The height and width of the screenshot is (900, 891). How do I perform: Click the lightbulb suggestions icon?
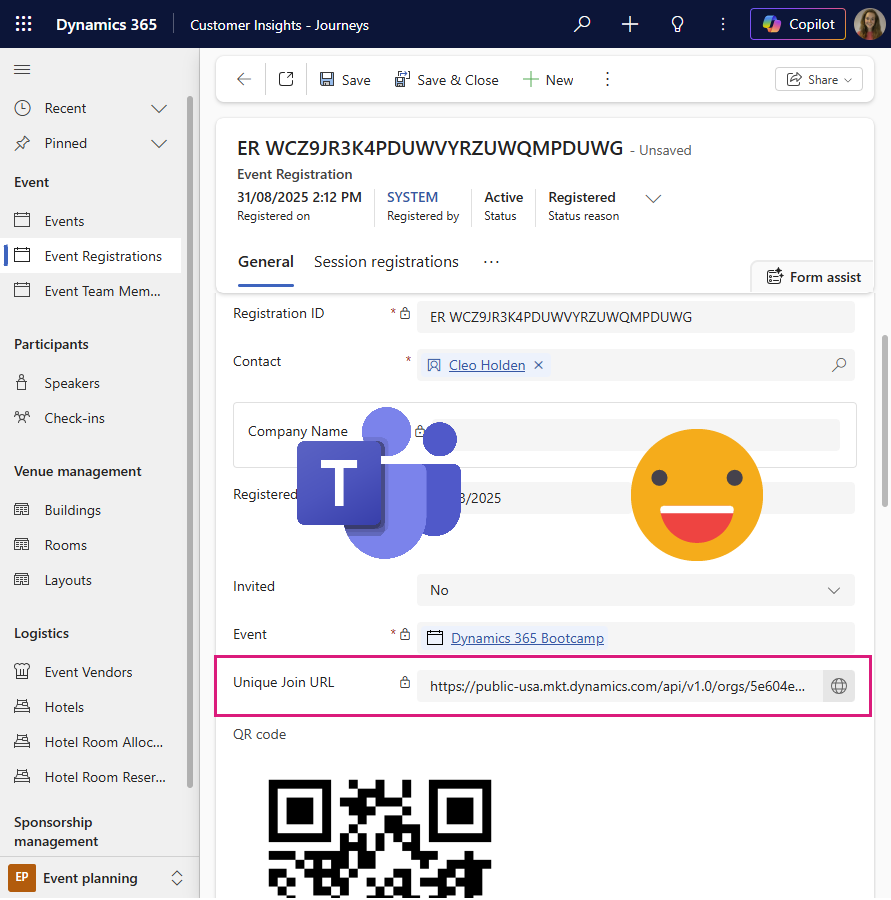[677, 23]
